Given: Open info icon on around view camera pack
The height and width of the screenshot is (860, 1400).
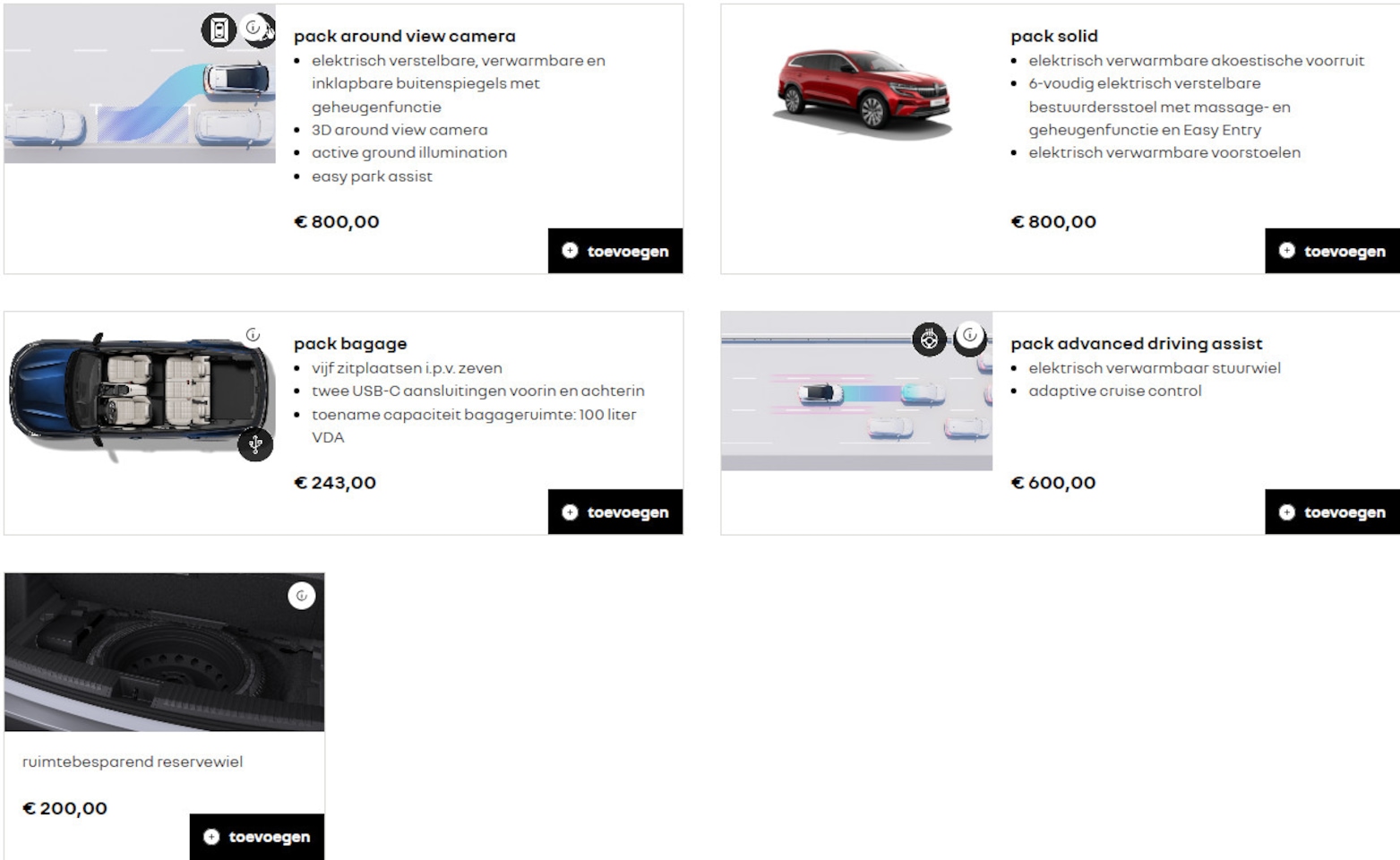Looking at the screenshot, I should (257, 30).
